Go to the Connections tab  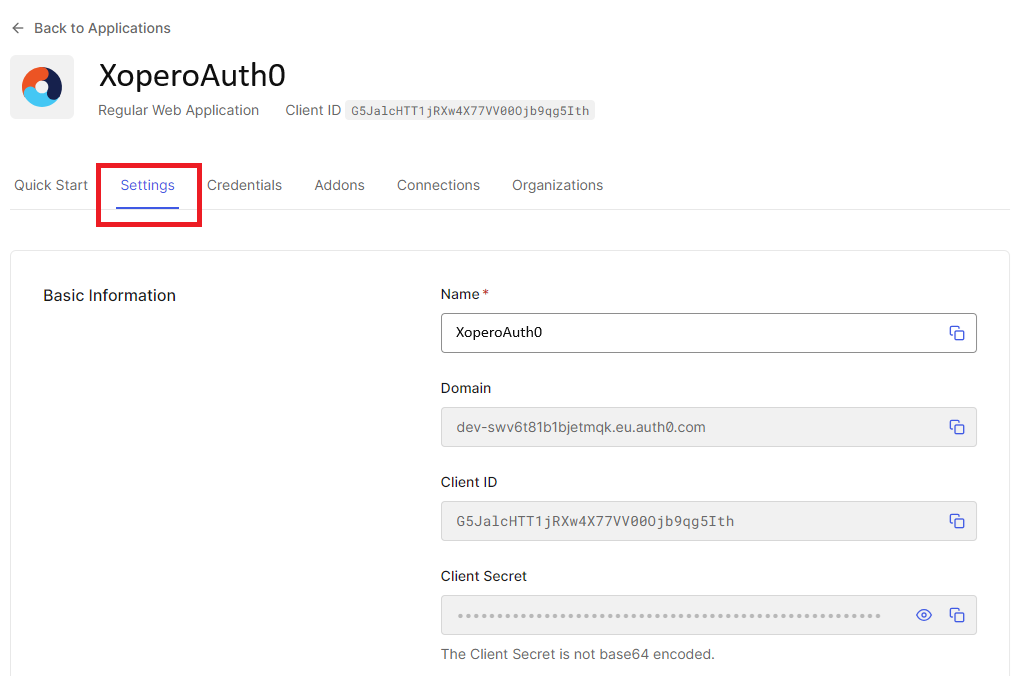click(x=438, y=185)
